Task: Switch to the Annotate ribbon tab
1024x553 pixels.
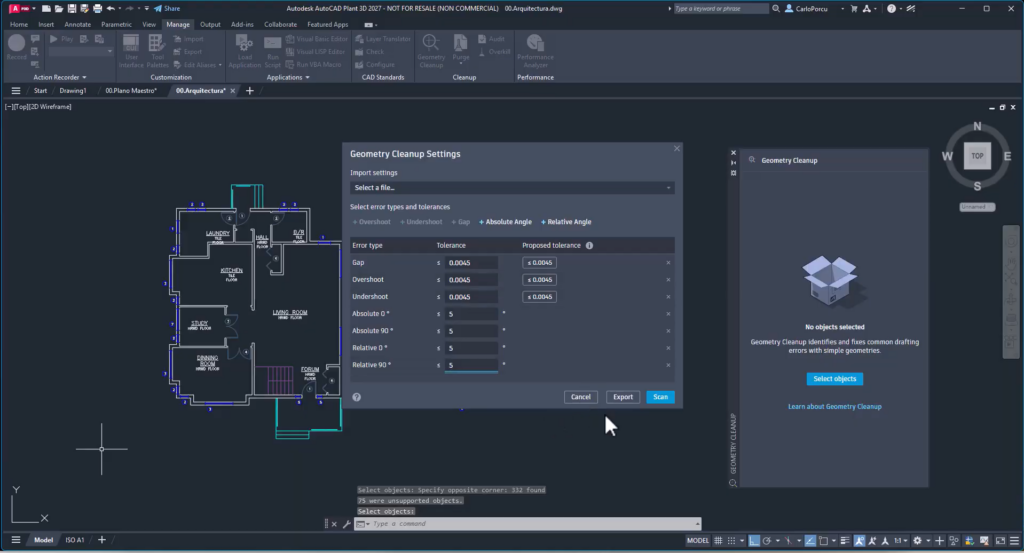Action: [x=78, y=25]
